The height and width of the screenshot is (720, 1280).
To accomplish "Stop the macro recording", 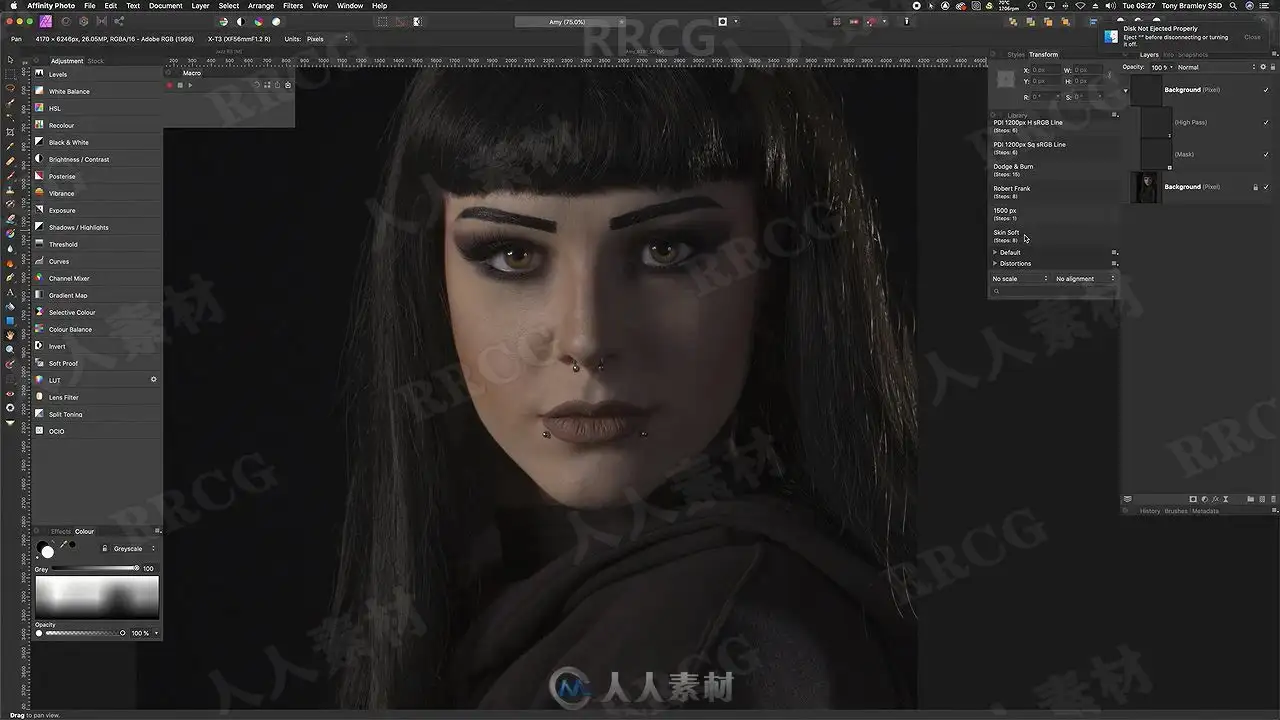I will click(x=180, y=85).
